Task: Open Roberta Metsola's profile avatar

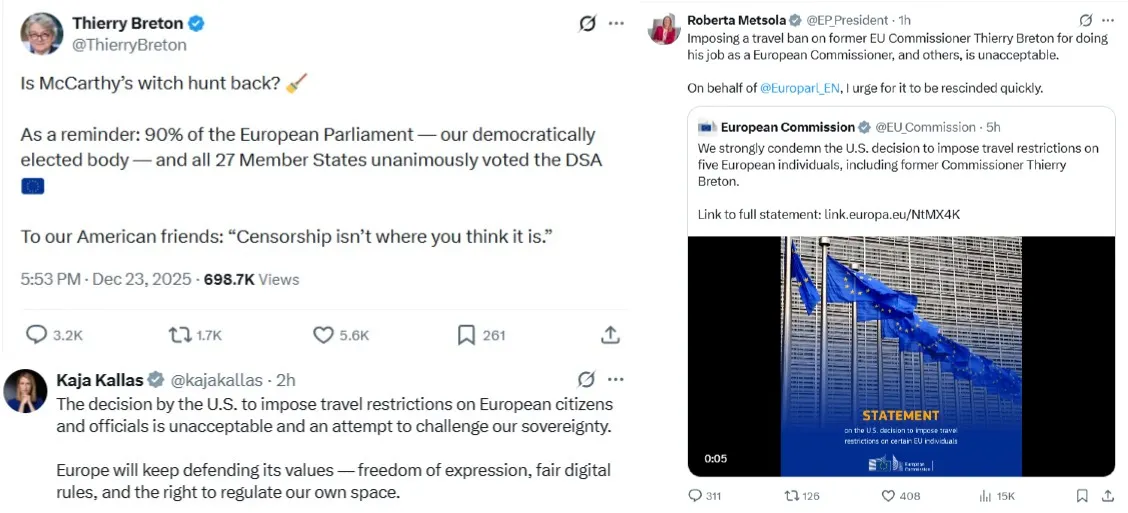Action: pyautogui.click(x=665, y=29)
